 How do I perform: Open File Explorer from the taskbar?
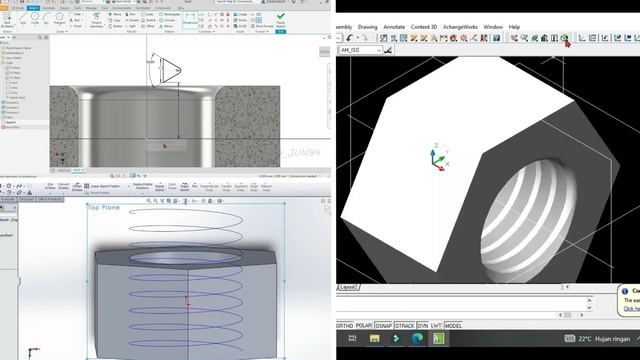point(374,338)
